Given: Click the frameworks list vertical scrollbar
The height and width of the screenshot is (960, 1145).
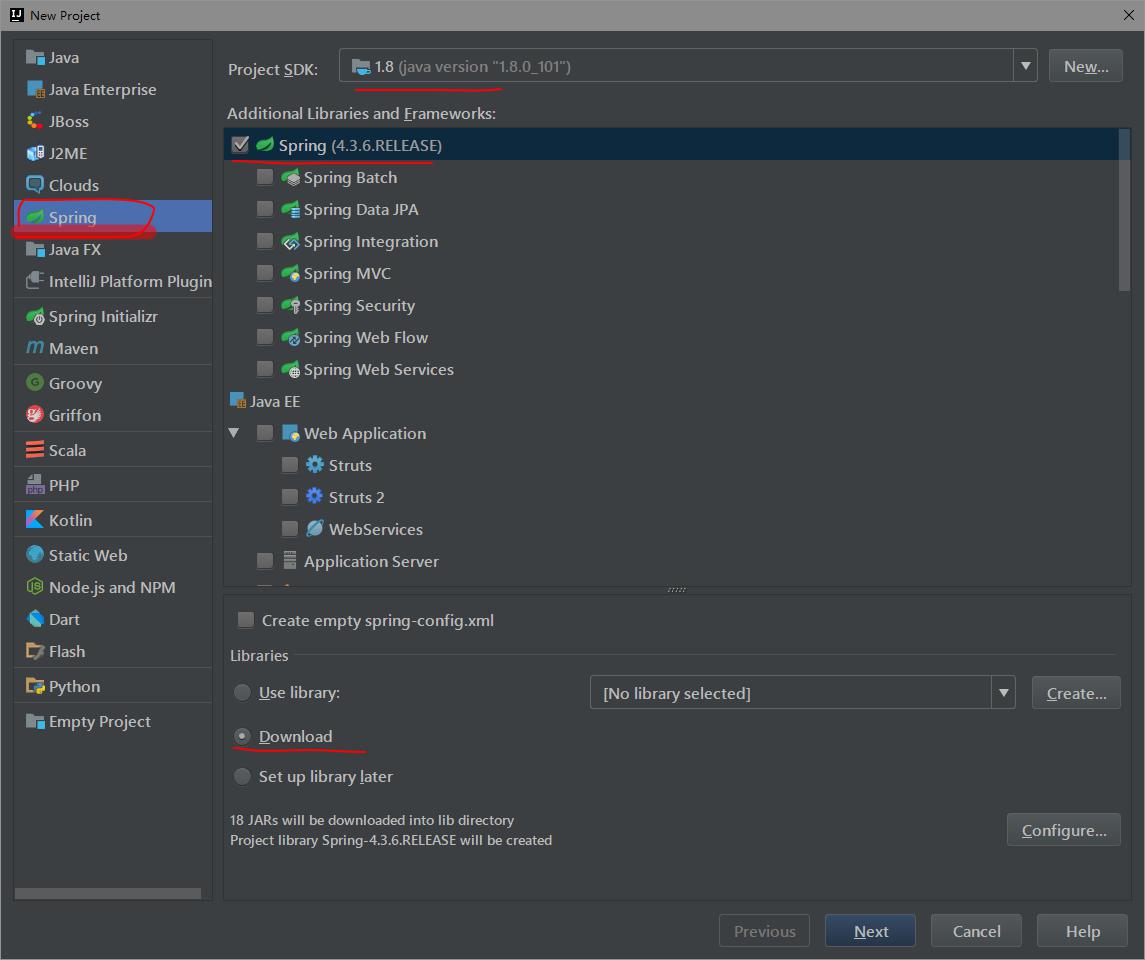Looking at the screenshot, I should [1124, 210].
